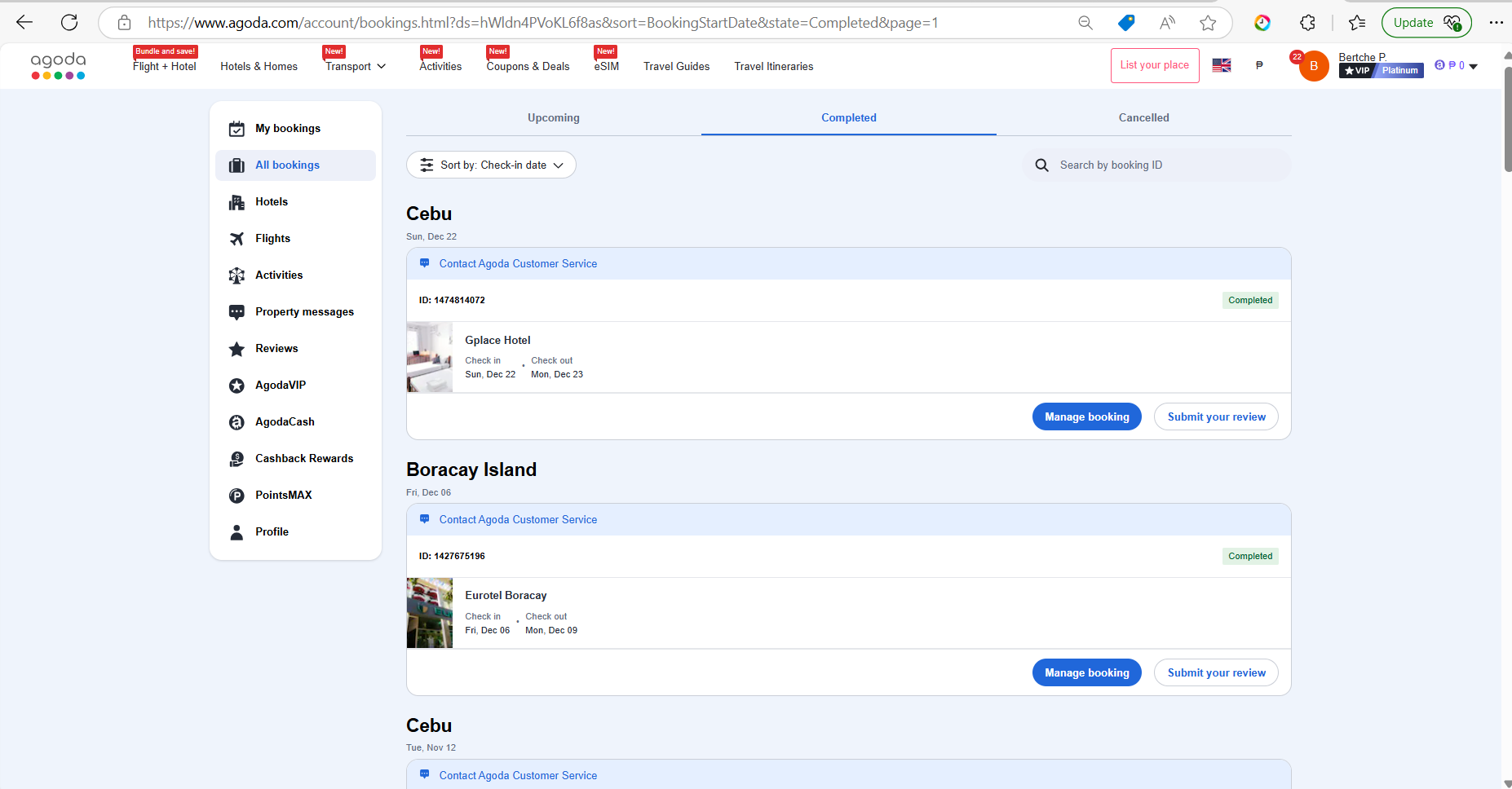Go back with browser back arrow
This screenshot has height=789, width=1512.
(x=24, y=23)
